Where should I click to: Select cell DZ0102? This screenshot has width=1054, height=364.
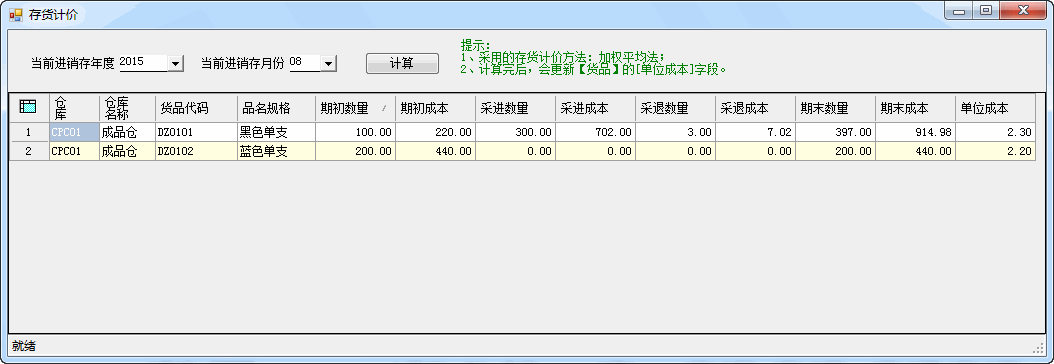(196, 151)
